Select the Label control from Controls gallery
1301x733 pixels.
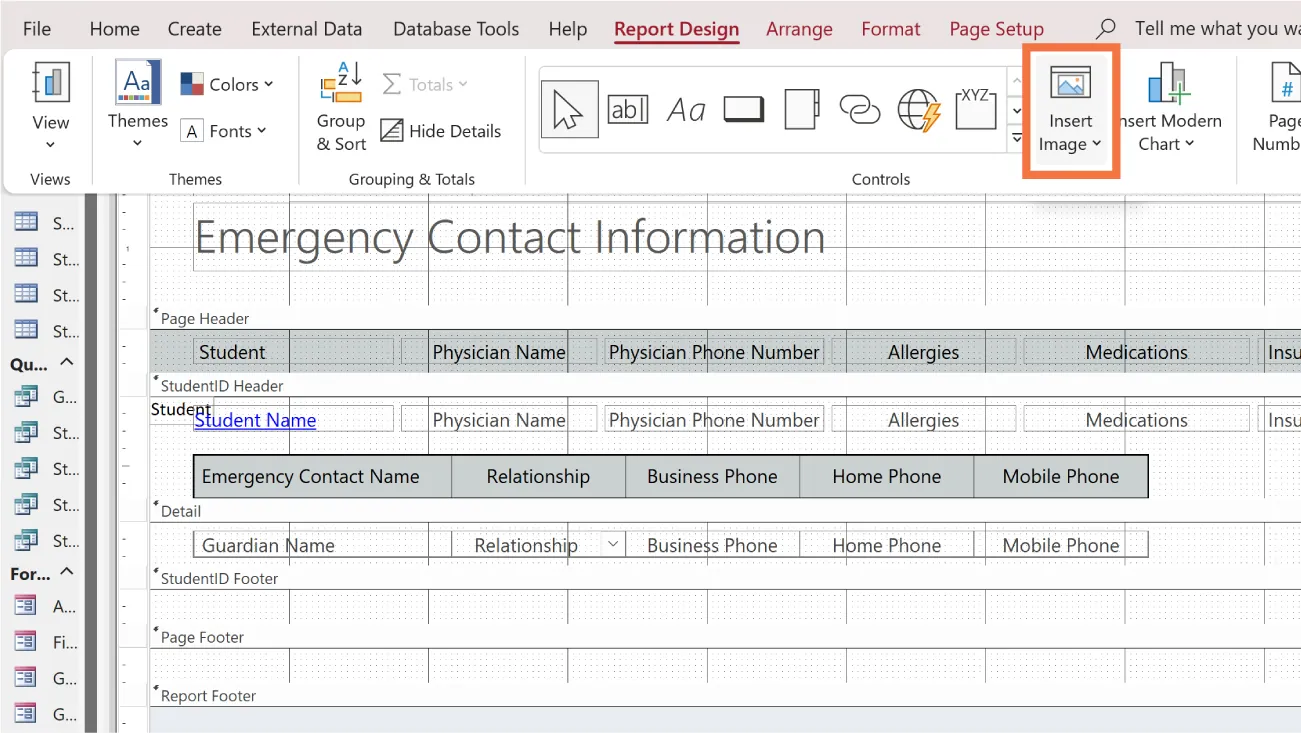(x=686, y=109)
